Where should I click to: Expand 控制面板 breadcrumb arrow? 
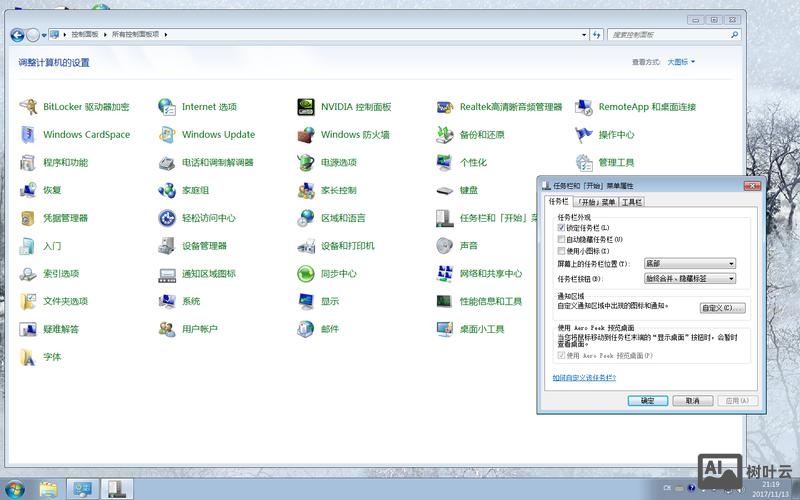[x=105, y=35]
